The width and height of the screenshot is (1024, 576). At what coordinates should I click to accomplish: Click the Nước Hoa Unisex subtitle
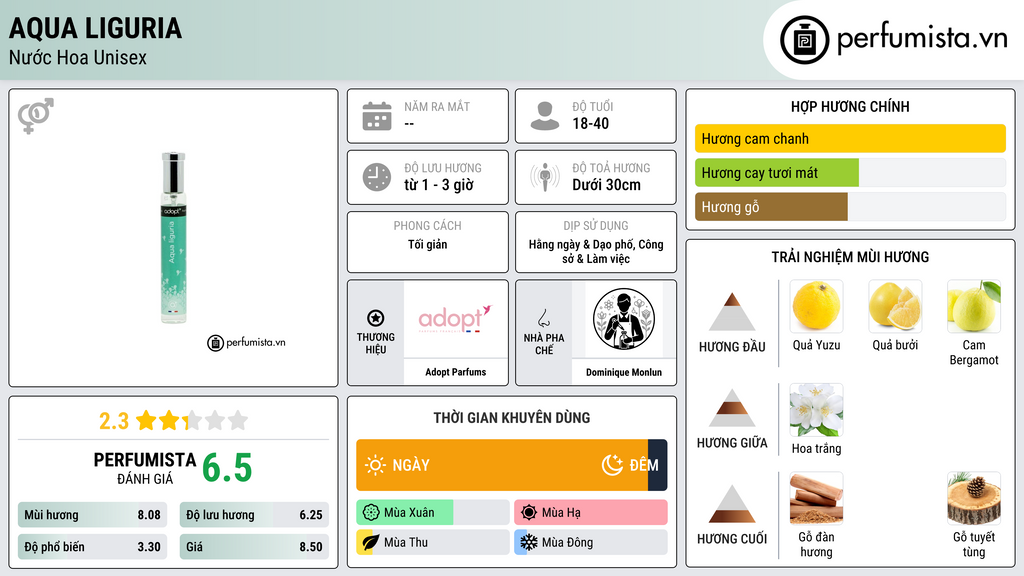click(x=78, y=57)
